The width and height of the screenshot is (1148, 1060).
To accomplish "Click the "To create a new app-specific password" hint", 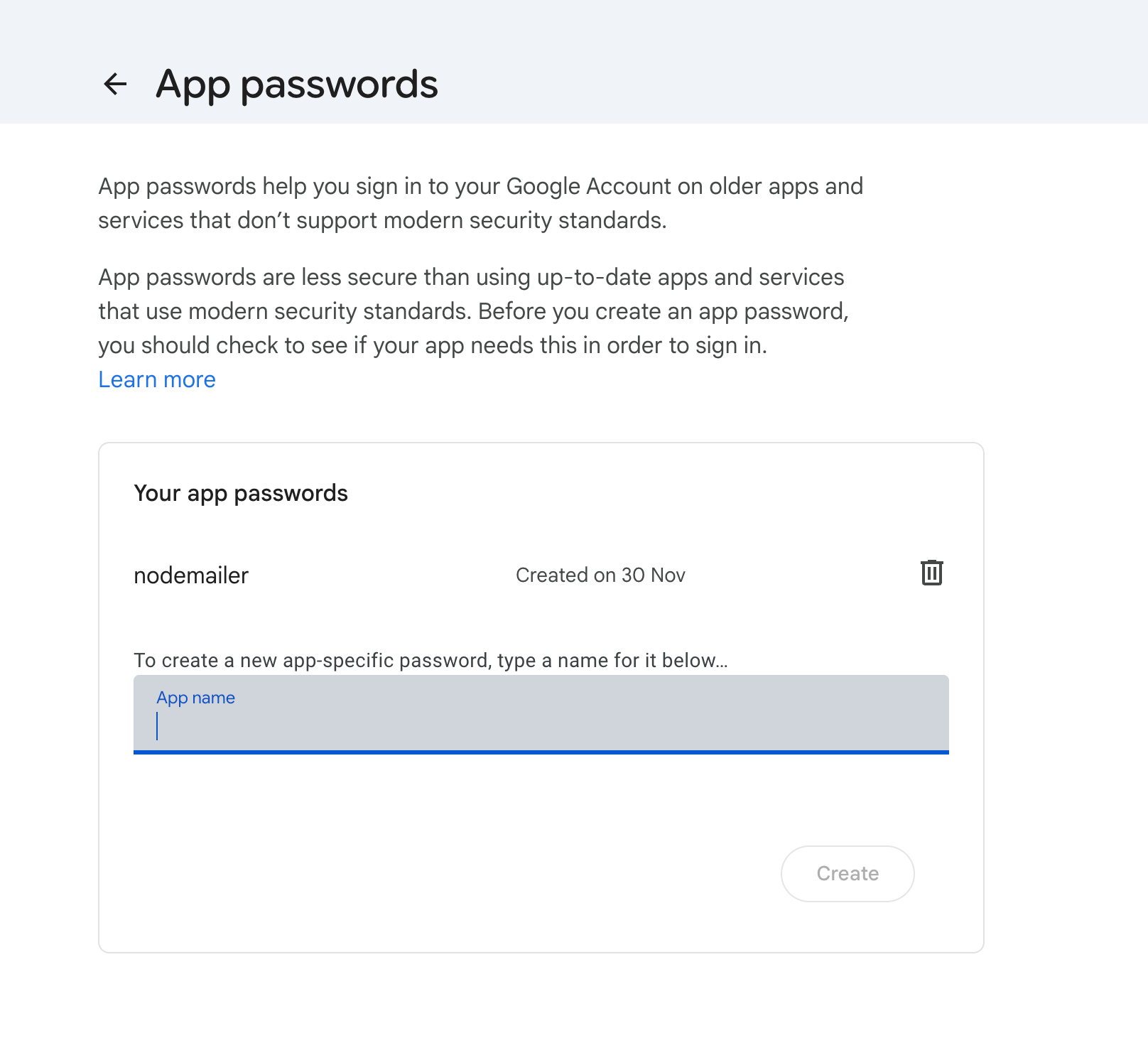I will pos(430,661).
